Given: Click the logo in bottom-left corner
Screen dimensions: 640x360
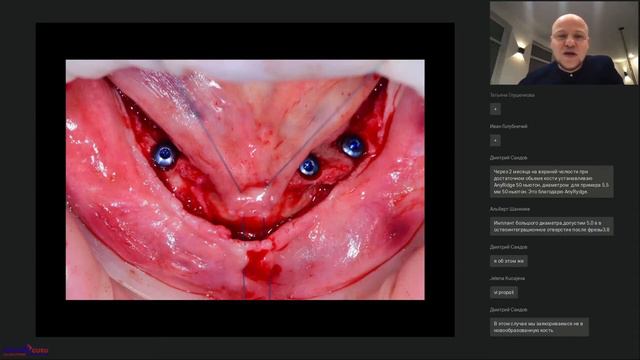Looking at the screenshot, I should click(x=25, y=350).
